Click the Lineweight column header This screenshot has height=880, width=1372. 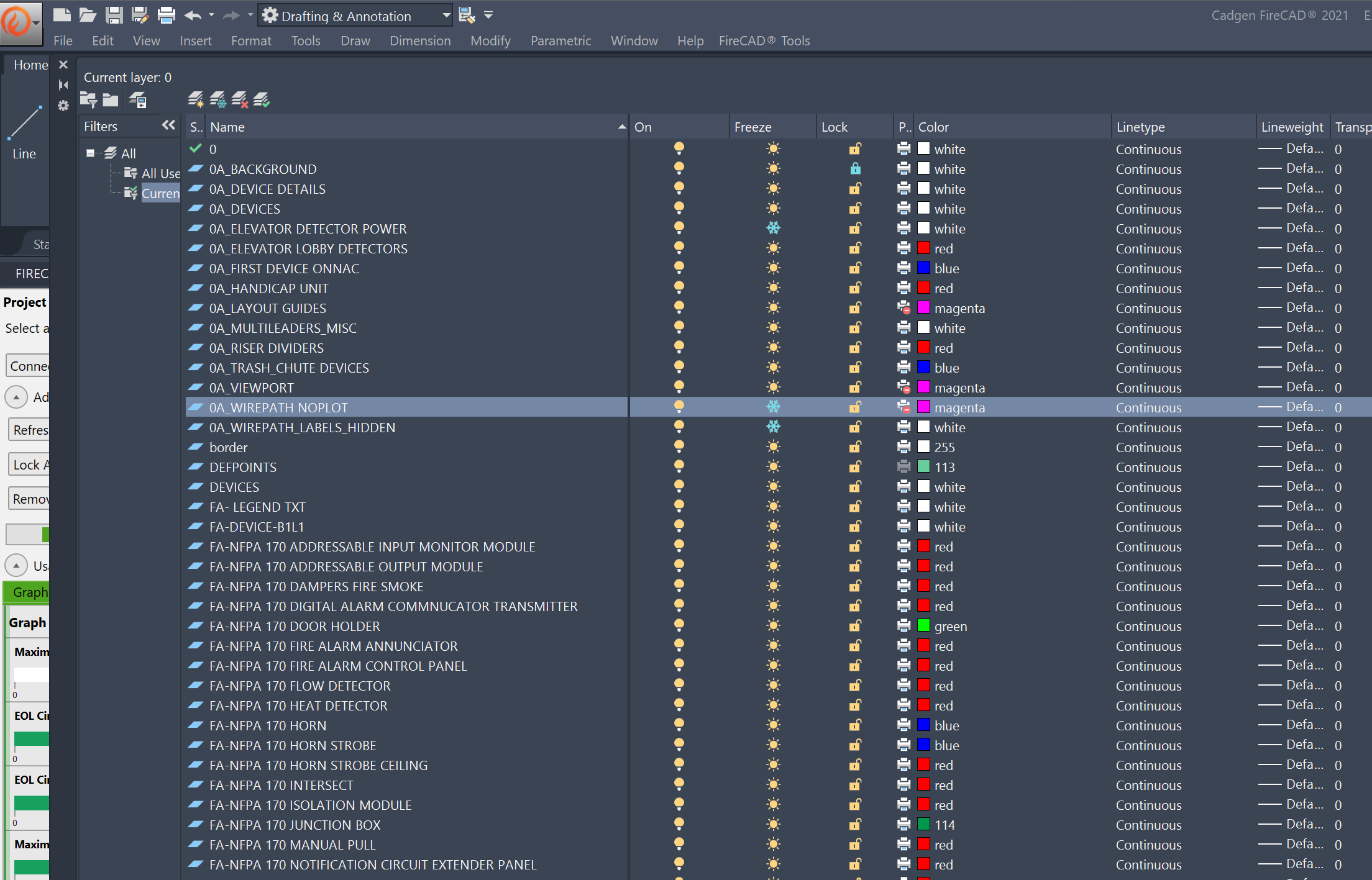[x=1292, y=127]
